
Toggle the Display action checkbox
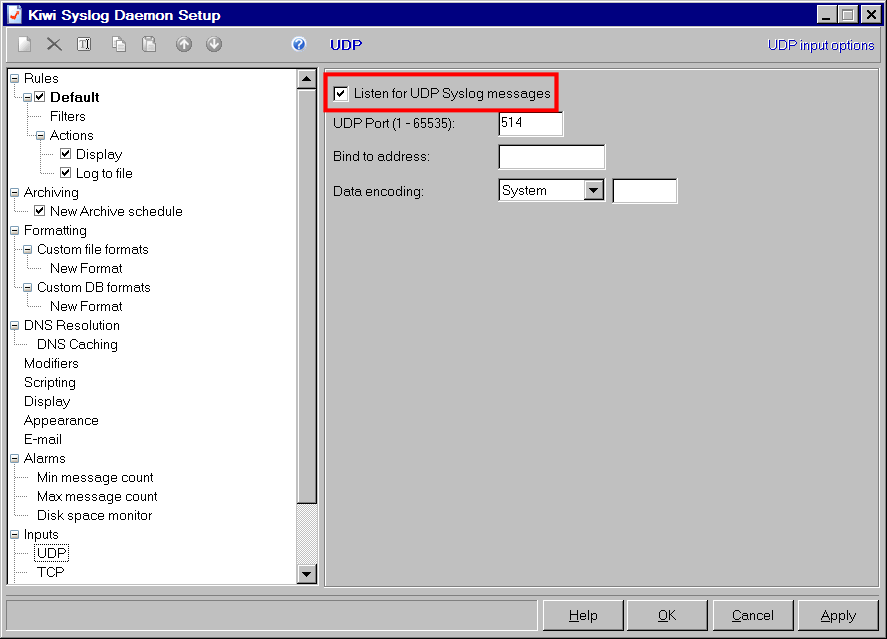(66, 154)
